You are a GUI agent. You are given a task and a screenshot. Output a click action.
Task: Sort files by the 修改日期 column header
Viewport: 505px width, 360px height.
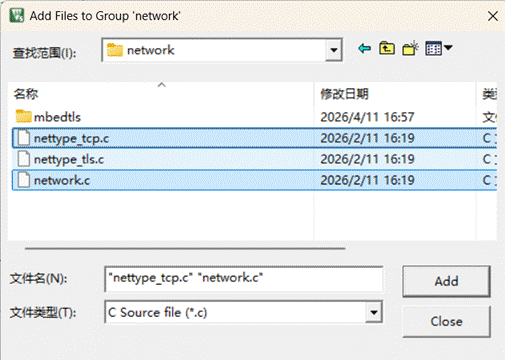coord(344,94)
